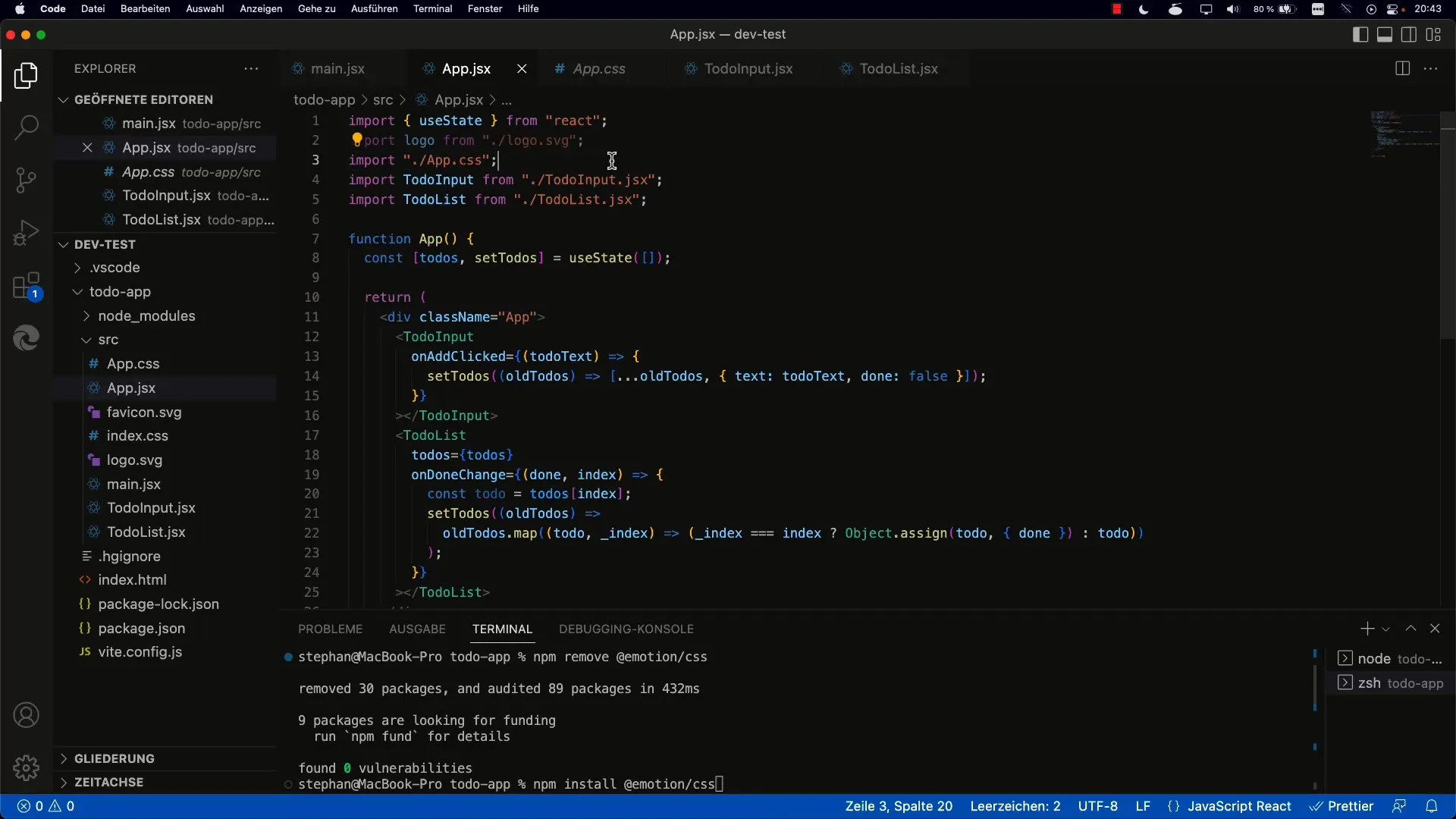This screenshot has height=819, width=1456.
Task: Toggle the primary sidebar visibility
Action: [1360, 34]
